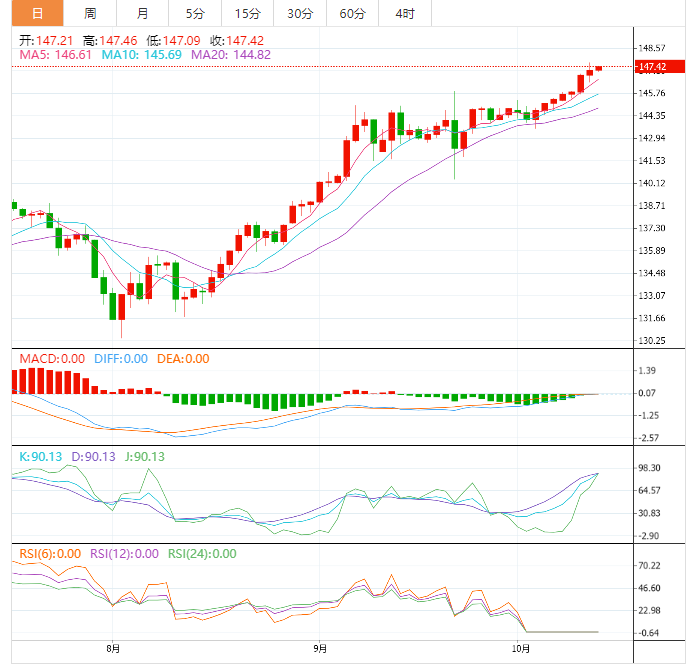
Task: Show the 30分 interval chart
Action: pos(300,13)
